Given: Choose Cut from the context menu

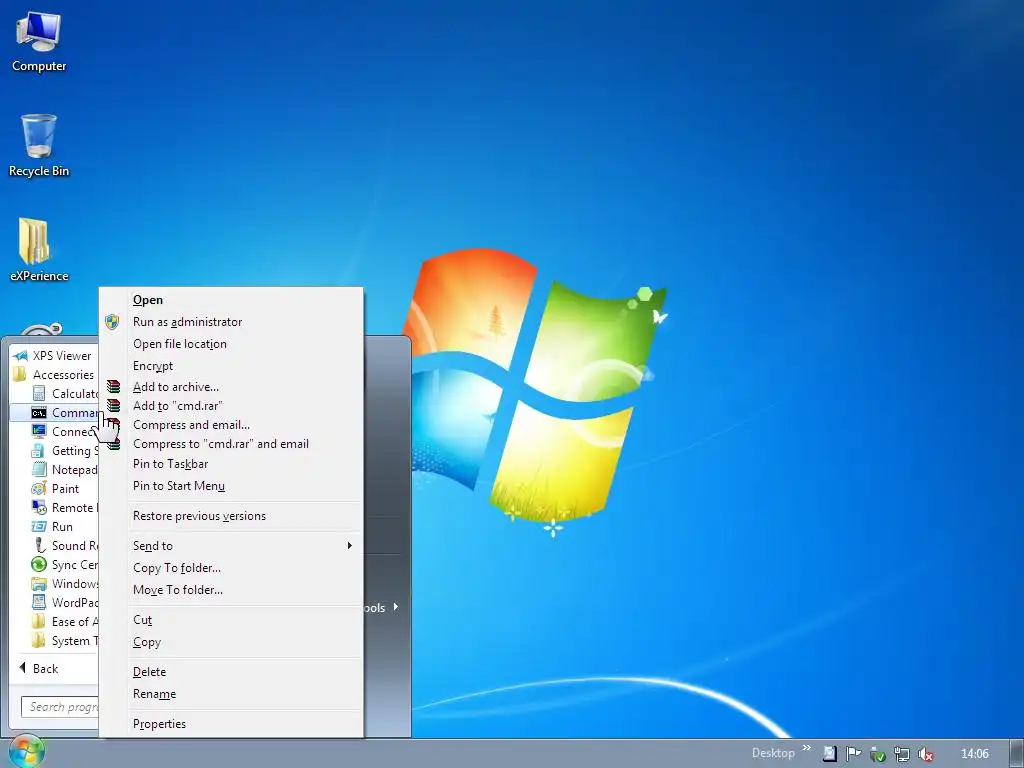Looking at the screenshot, I should coord(231,620).
